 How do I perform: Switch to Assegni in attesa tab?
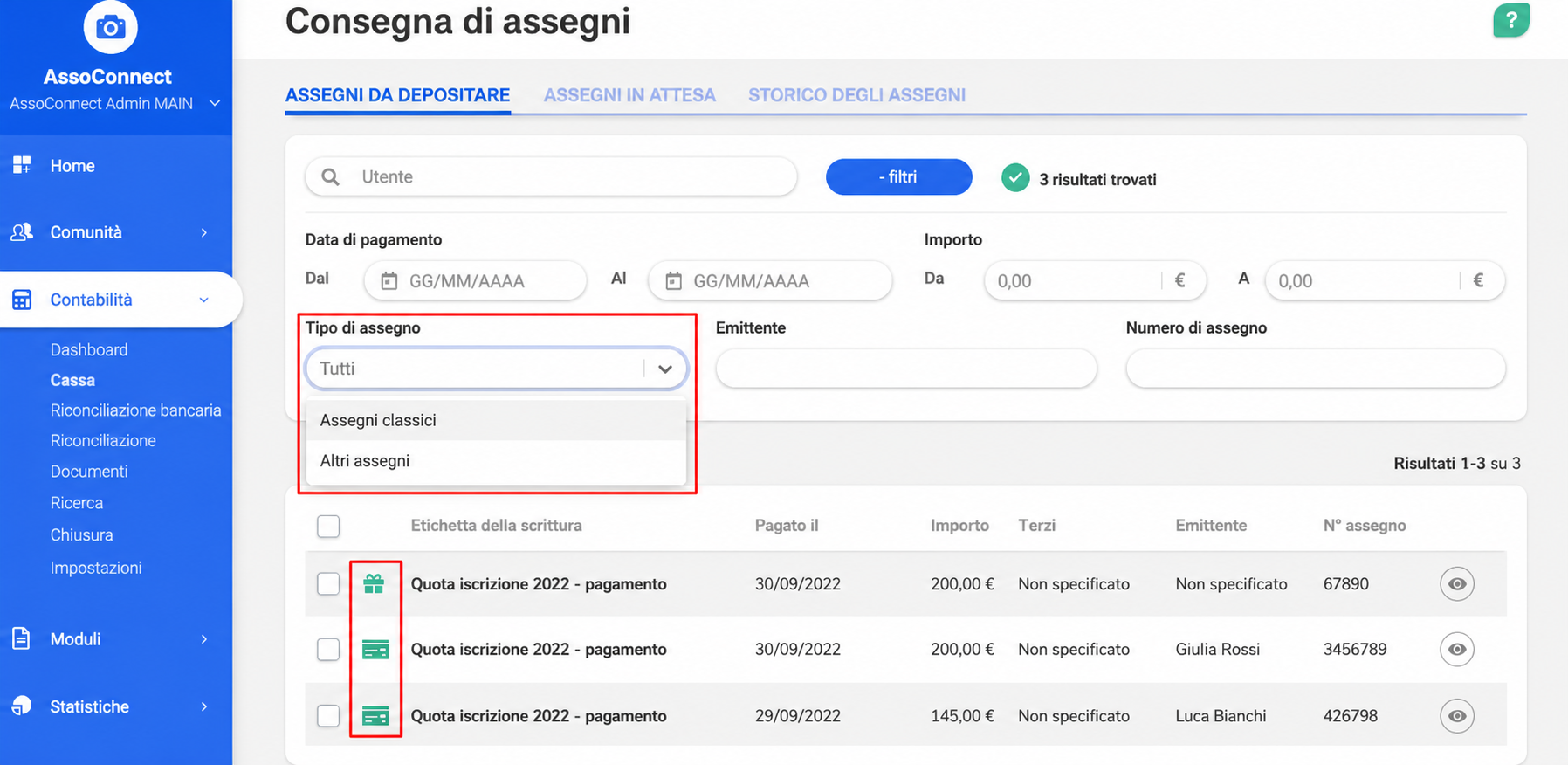coord(629,94)
